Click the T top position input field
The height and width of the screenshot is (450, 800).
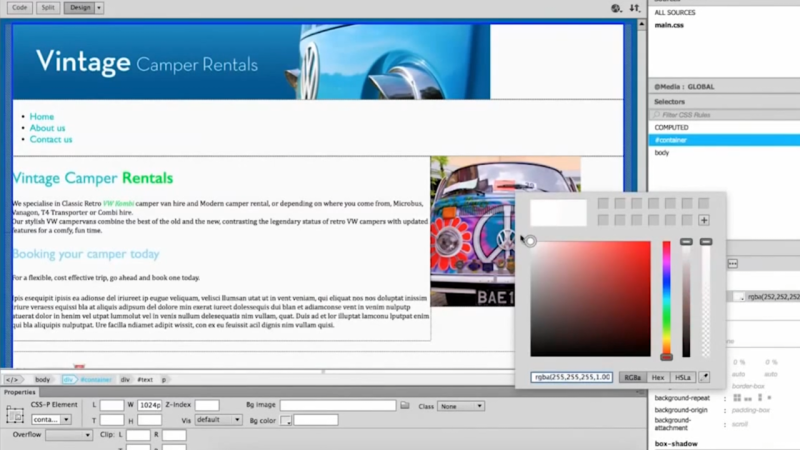(x=112, y=420)
